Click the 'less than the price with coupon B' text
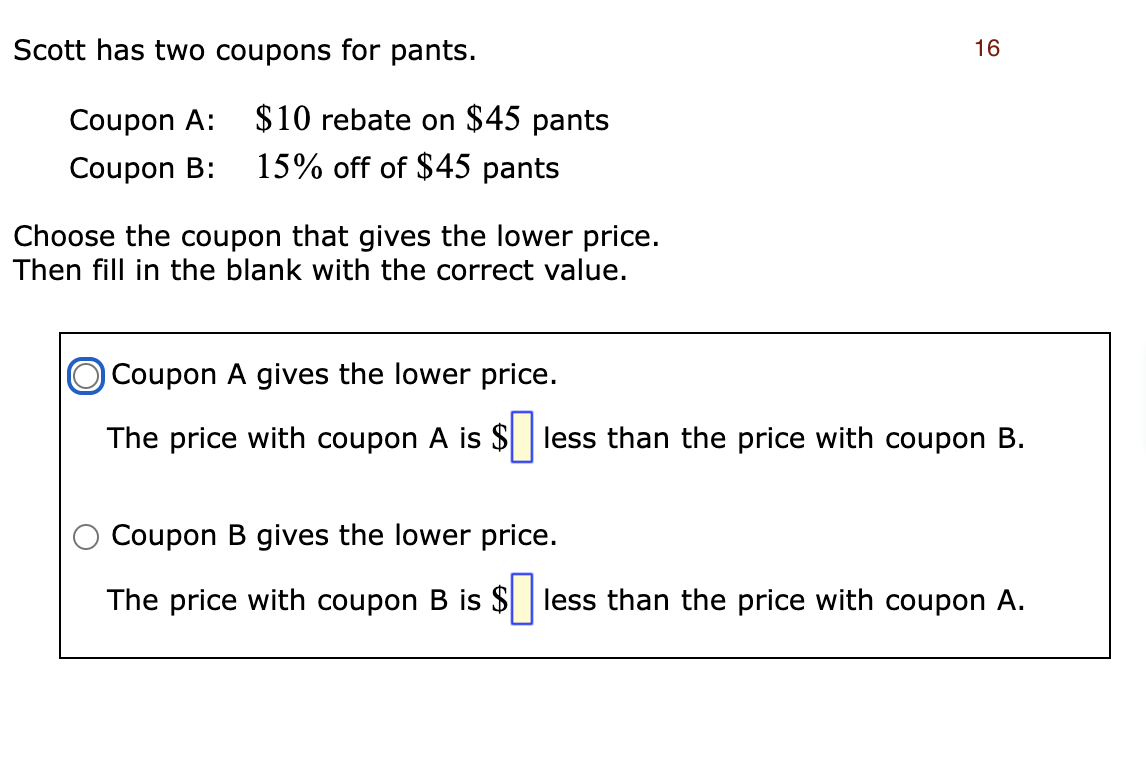 784,439
